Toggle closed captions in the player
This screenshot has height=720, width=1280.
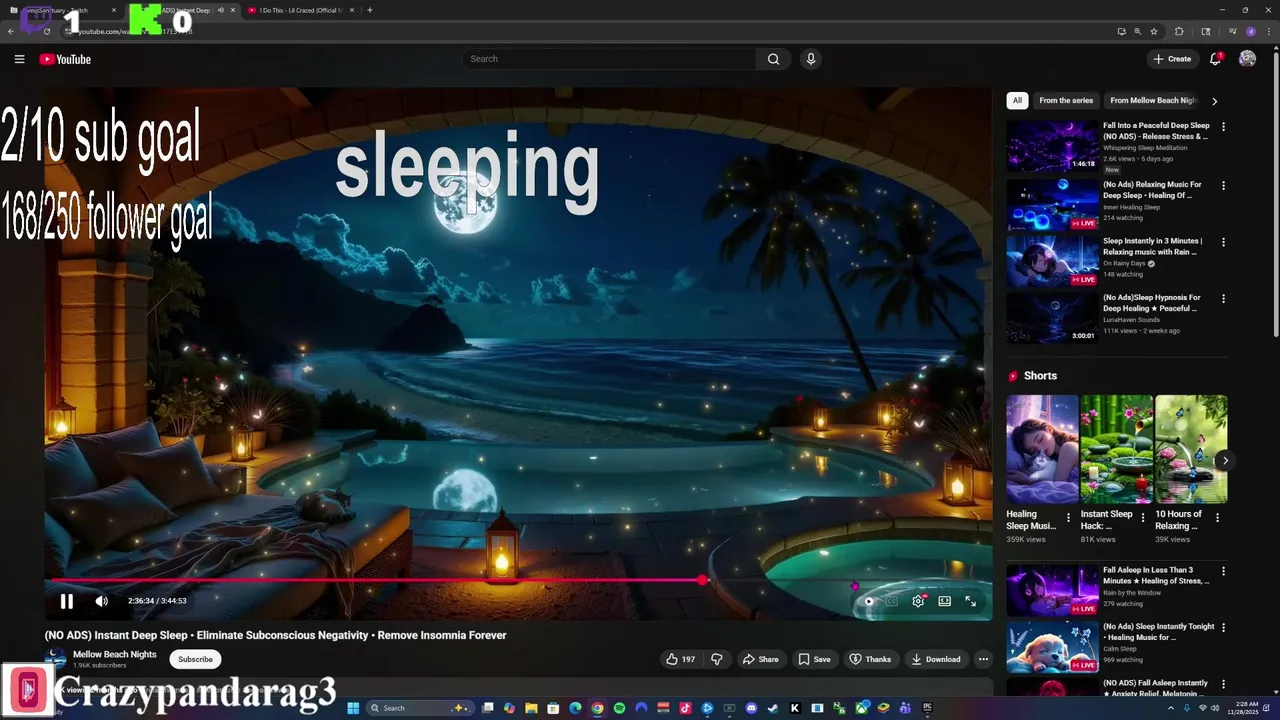892,601
